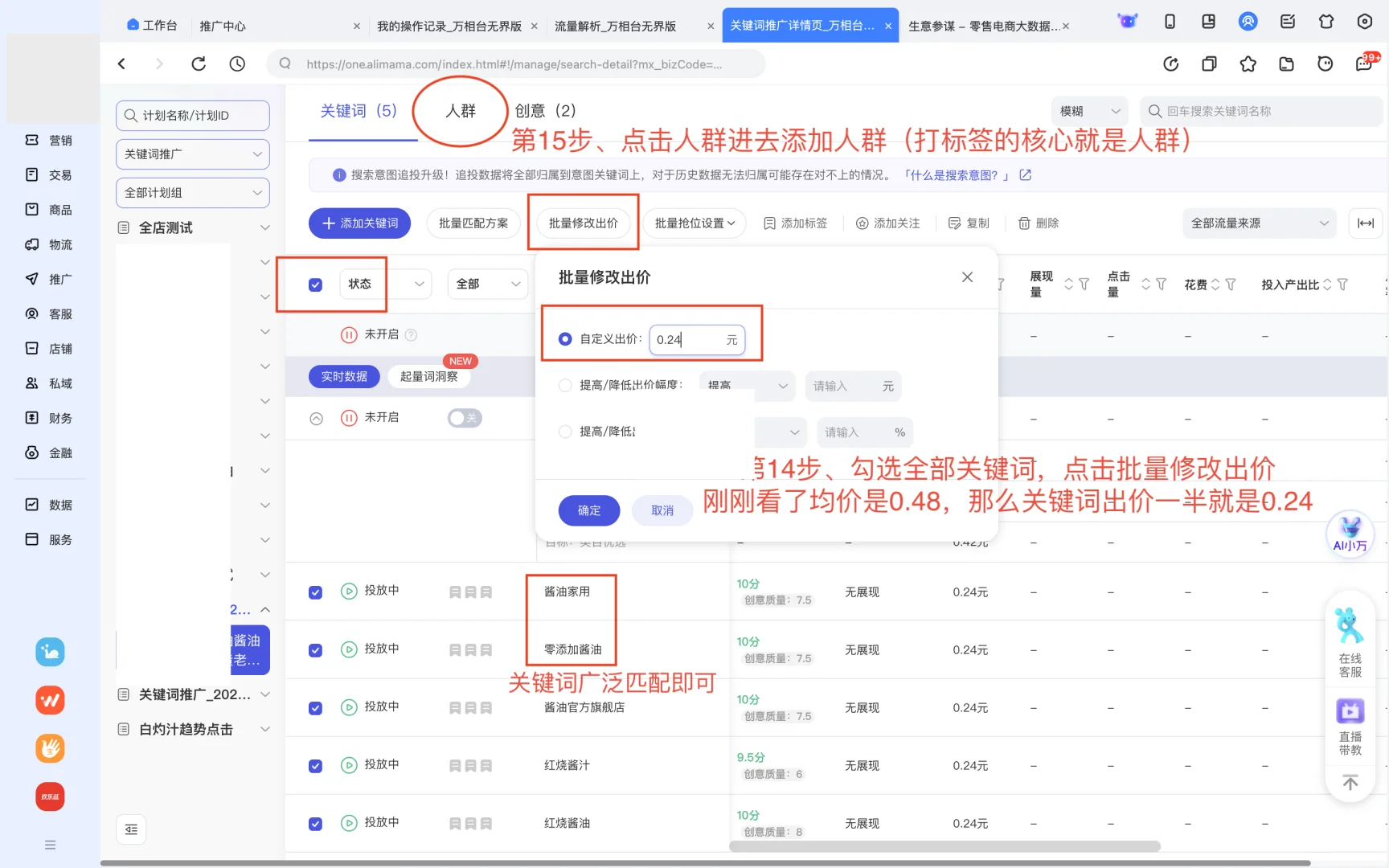This screenshot has height=868, width=1389.
Task: Open the 直播带教 live teaching panel
Action: click(x=1350, y=723)
